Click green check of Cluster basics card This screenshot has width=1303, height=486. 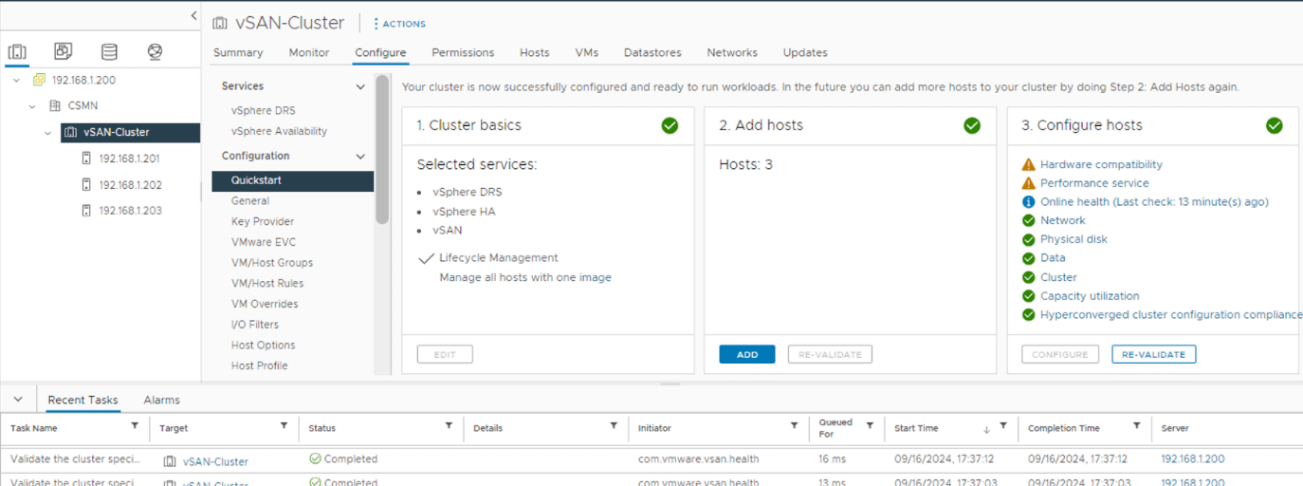pyautogui.click(x=670, y=125)
